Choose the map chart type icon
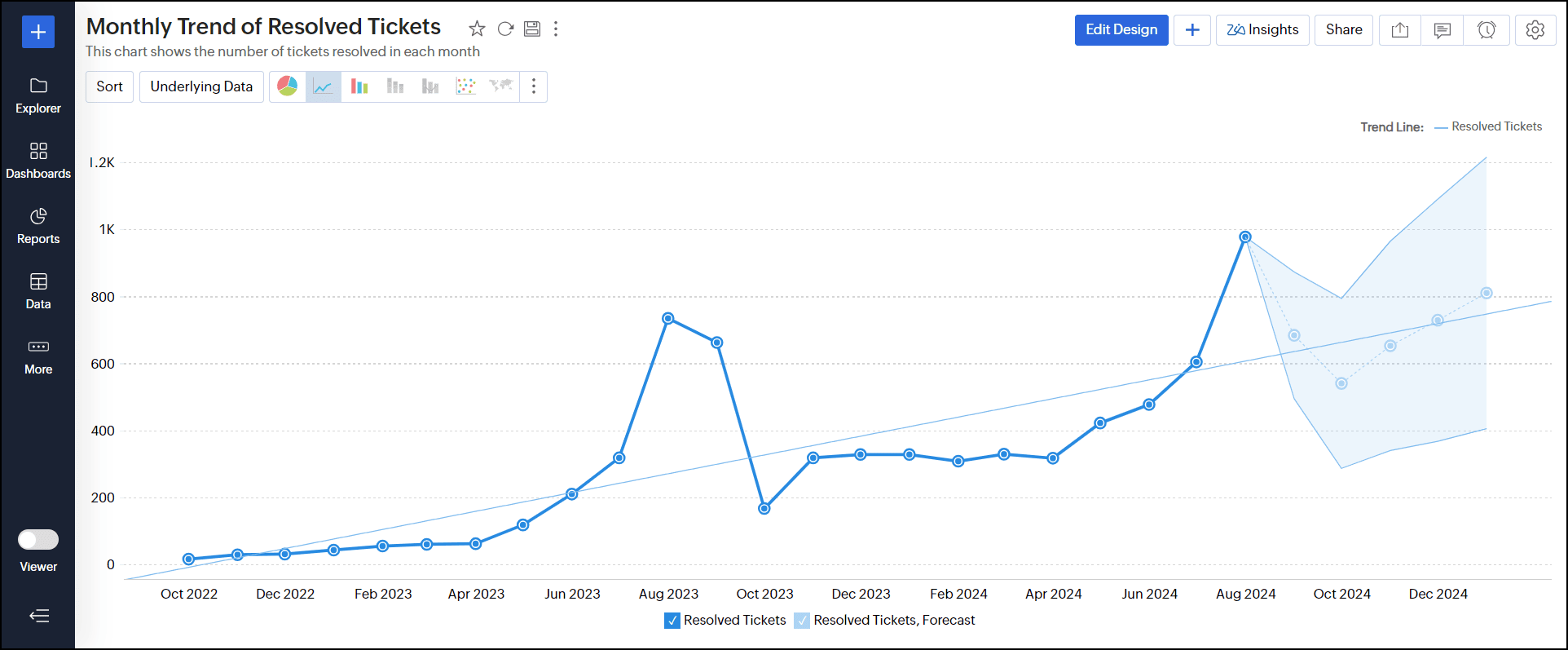The height and width of the screenshot is (650, 1568). click(x=500, y=86)
